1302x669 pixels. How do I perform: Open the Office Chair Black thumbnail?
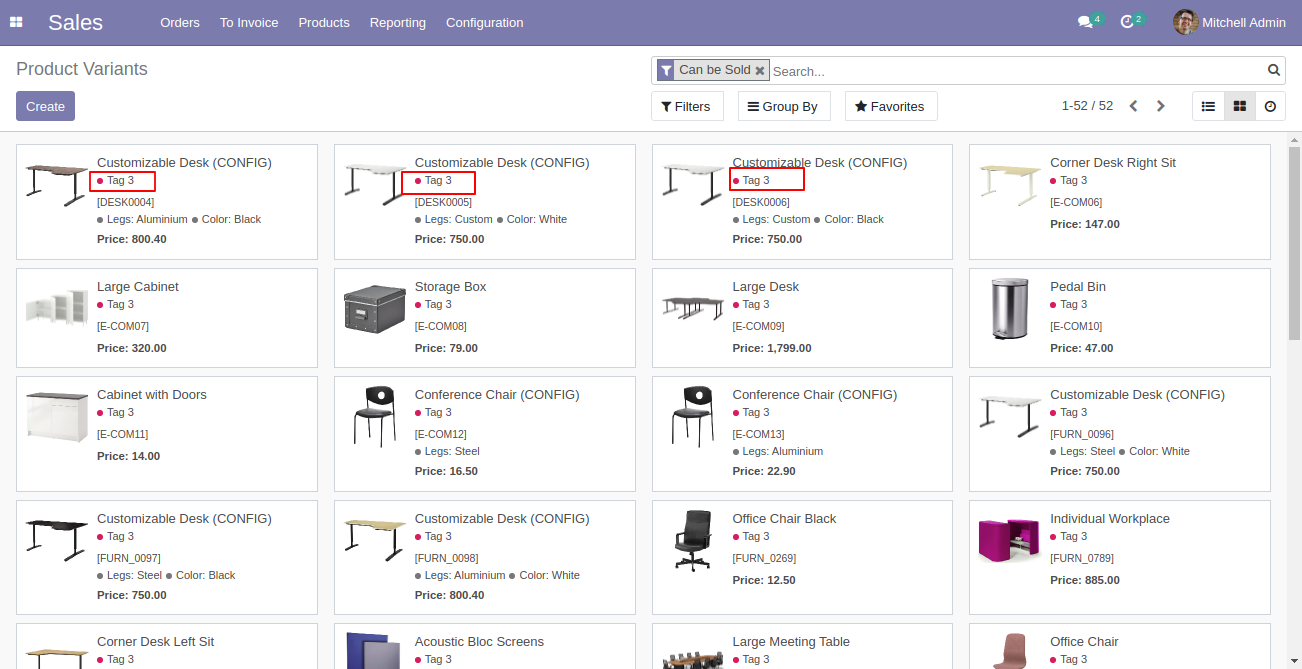tap(693, 540)
